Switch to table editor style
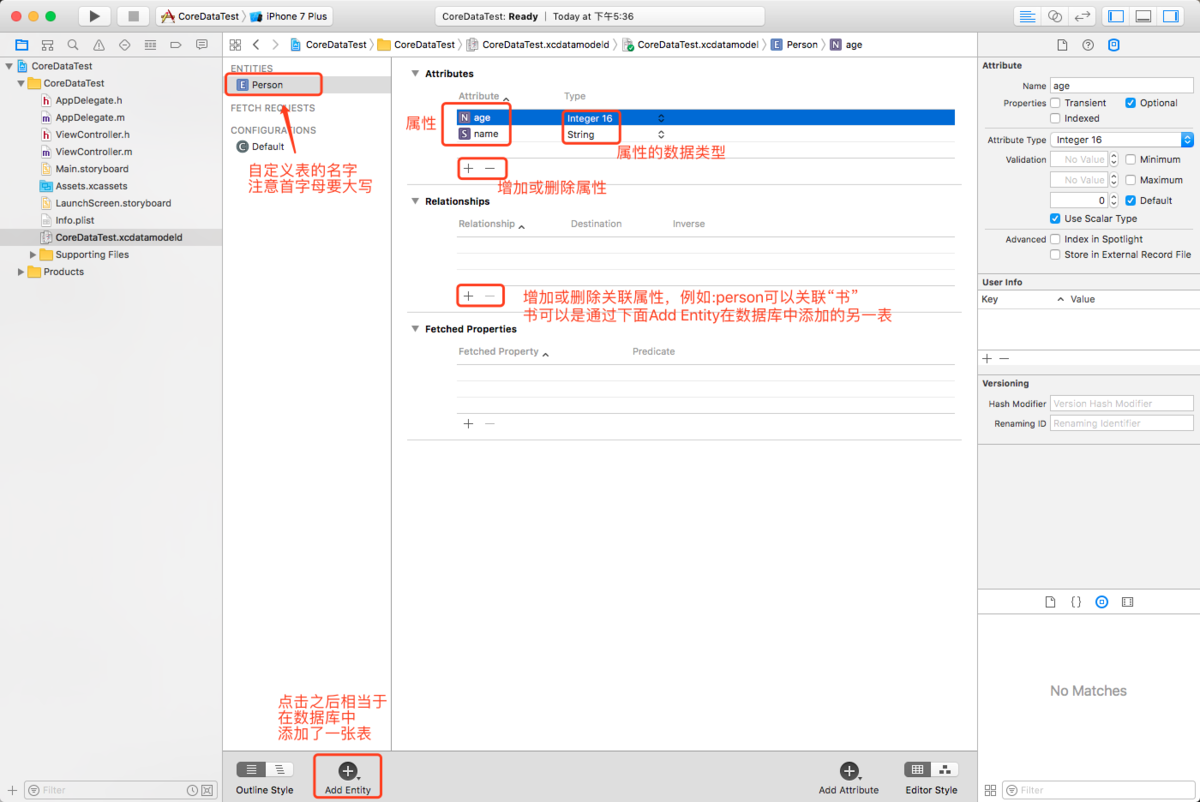 point(918,769)
